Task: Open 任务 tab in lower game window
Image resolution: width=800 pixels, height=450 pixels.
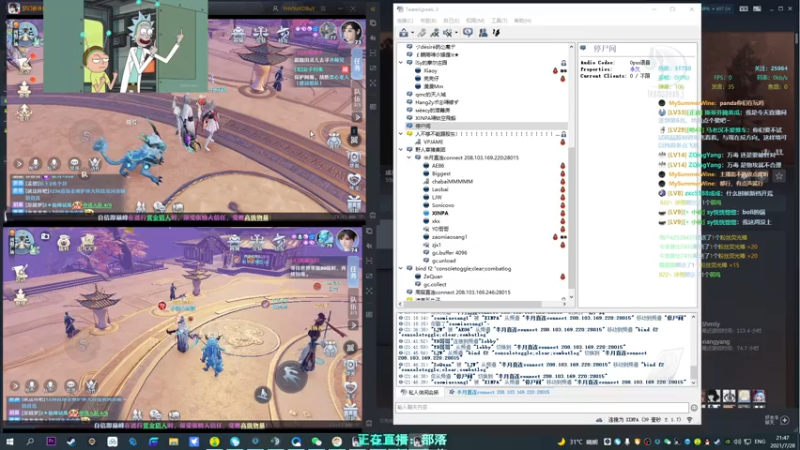Action: click(x=354, y=272)
